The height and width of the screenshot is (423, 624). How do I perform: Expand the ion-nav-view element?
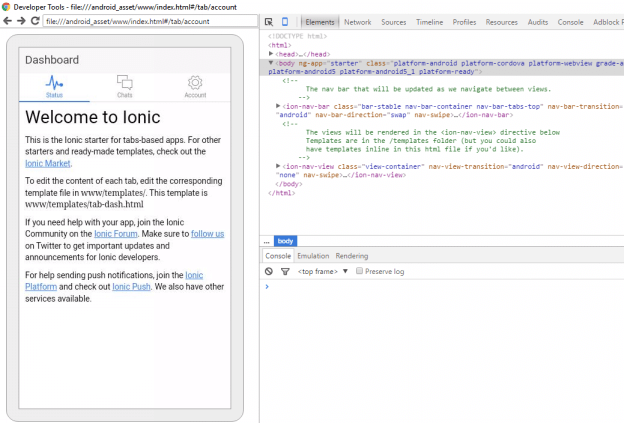click(279, 166)
